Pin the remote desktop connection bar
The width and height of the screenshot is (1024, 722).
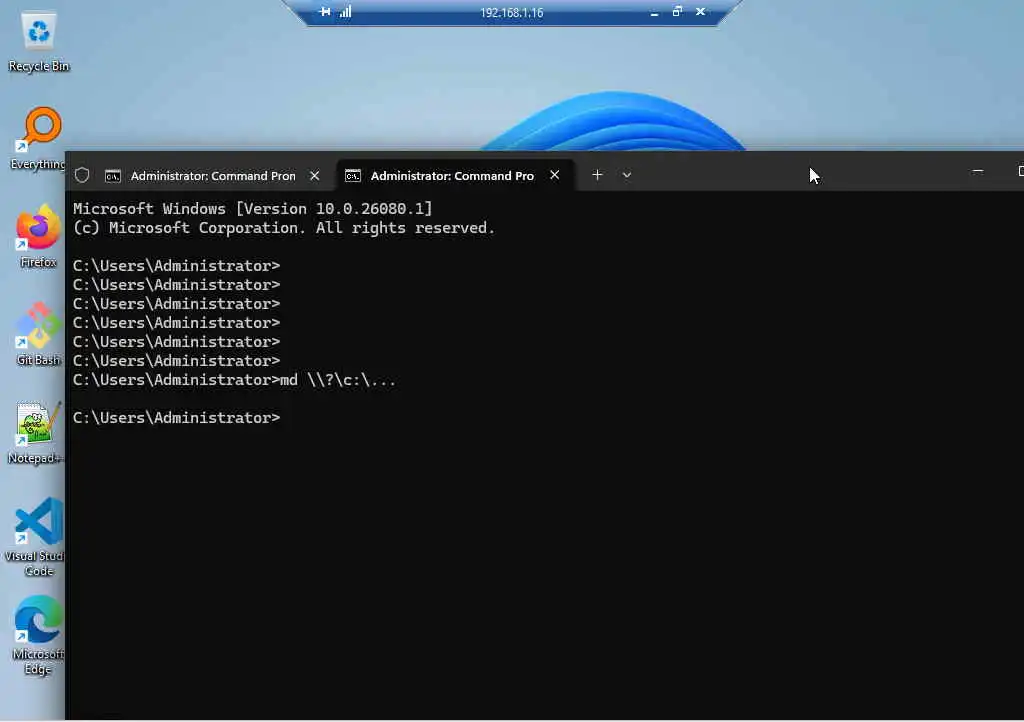click(x=325, y=12)
